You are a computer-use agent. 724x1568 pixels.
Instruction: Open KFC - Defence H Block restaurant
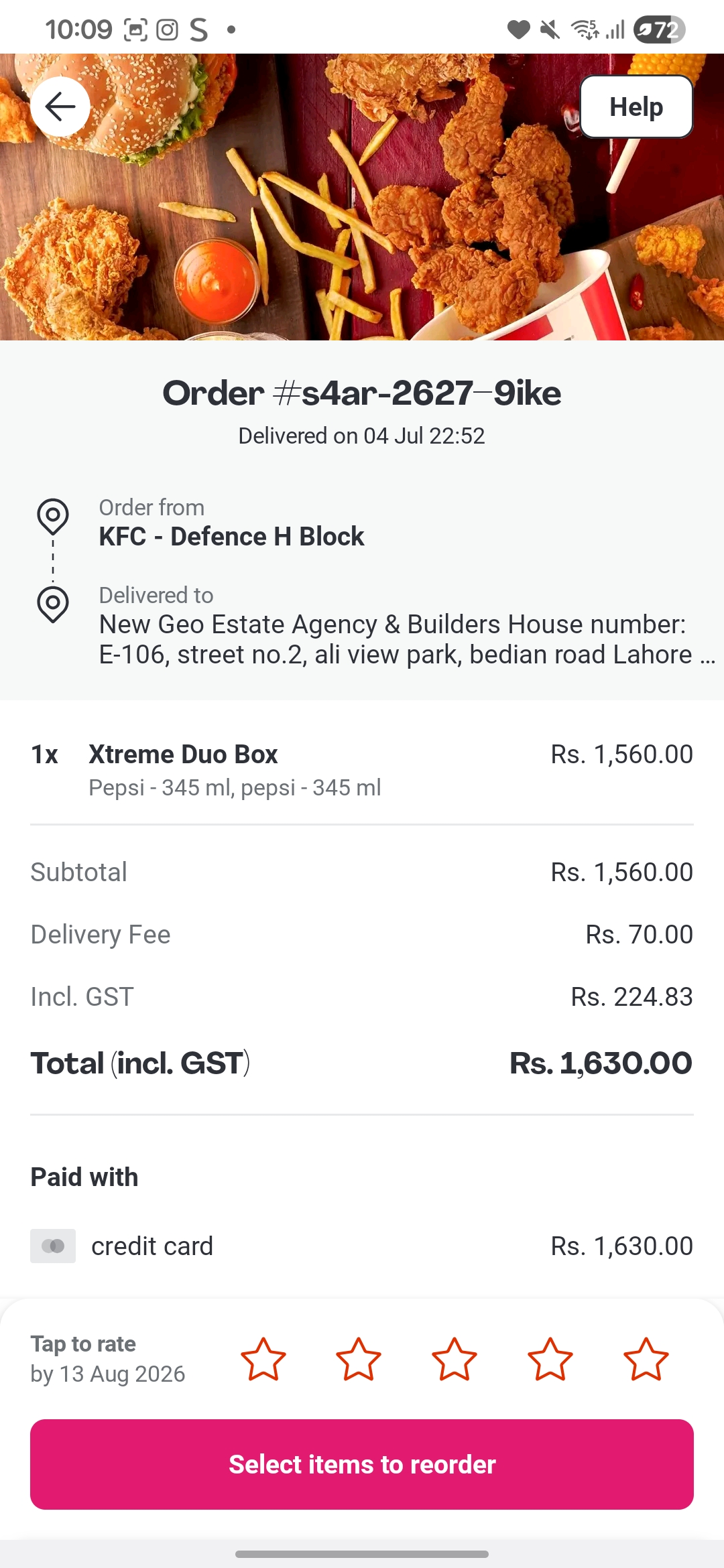[x=231, y=537]
